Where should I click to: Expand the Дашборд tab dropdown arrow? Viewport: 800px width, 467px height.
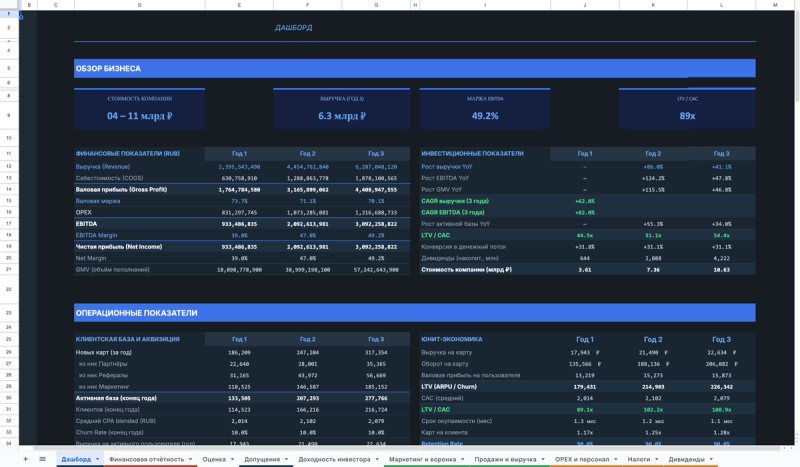(x=97, y=459)
